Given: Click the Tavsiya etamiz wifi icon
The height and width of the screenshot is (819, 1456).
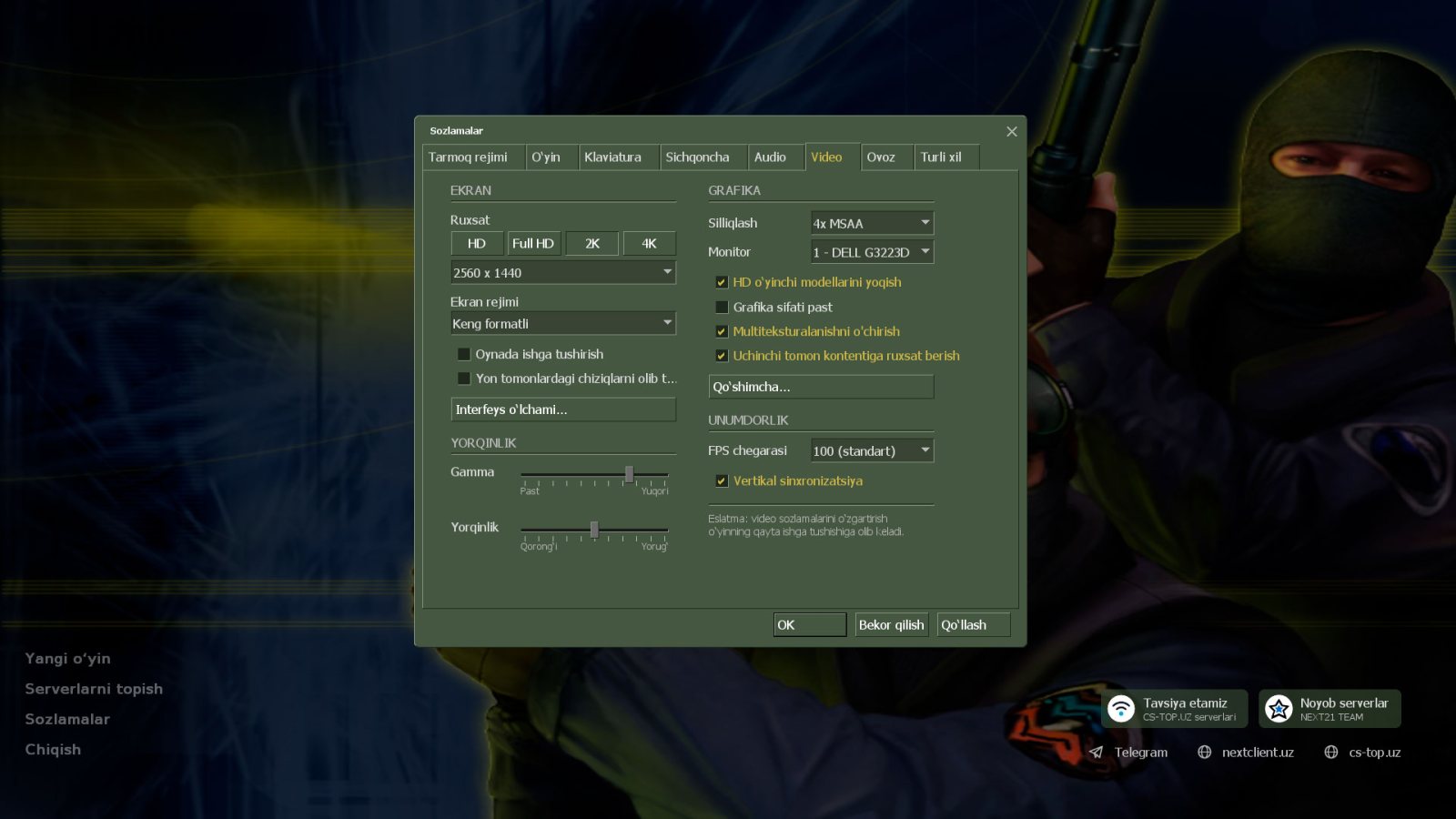Looking at the screenshot, I should [x=1121, y=708].
